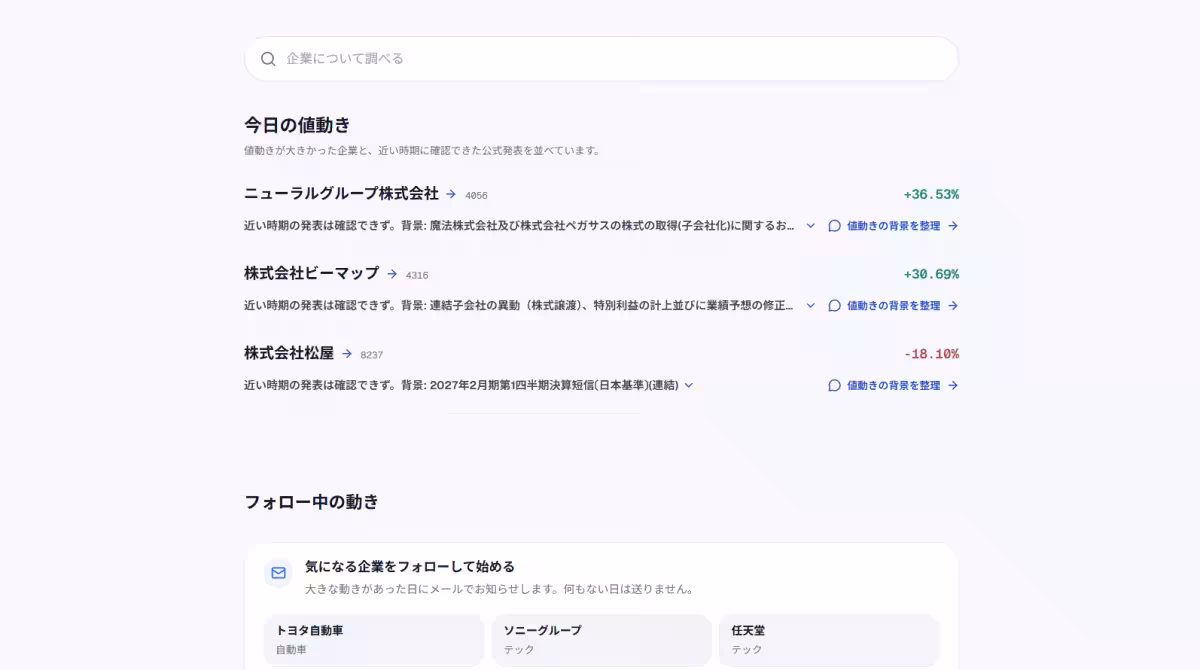Expand the ビーマップ background details chevron
This screenshot has height=670, width=1200.
(810, 306)
